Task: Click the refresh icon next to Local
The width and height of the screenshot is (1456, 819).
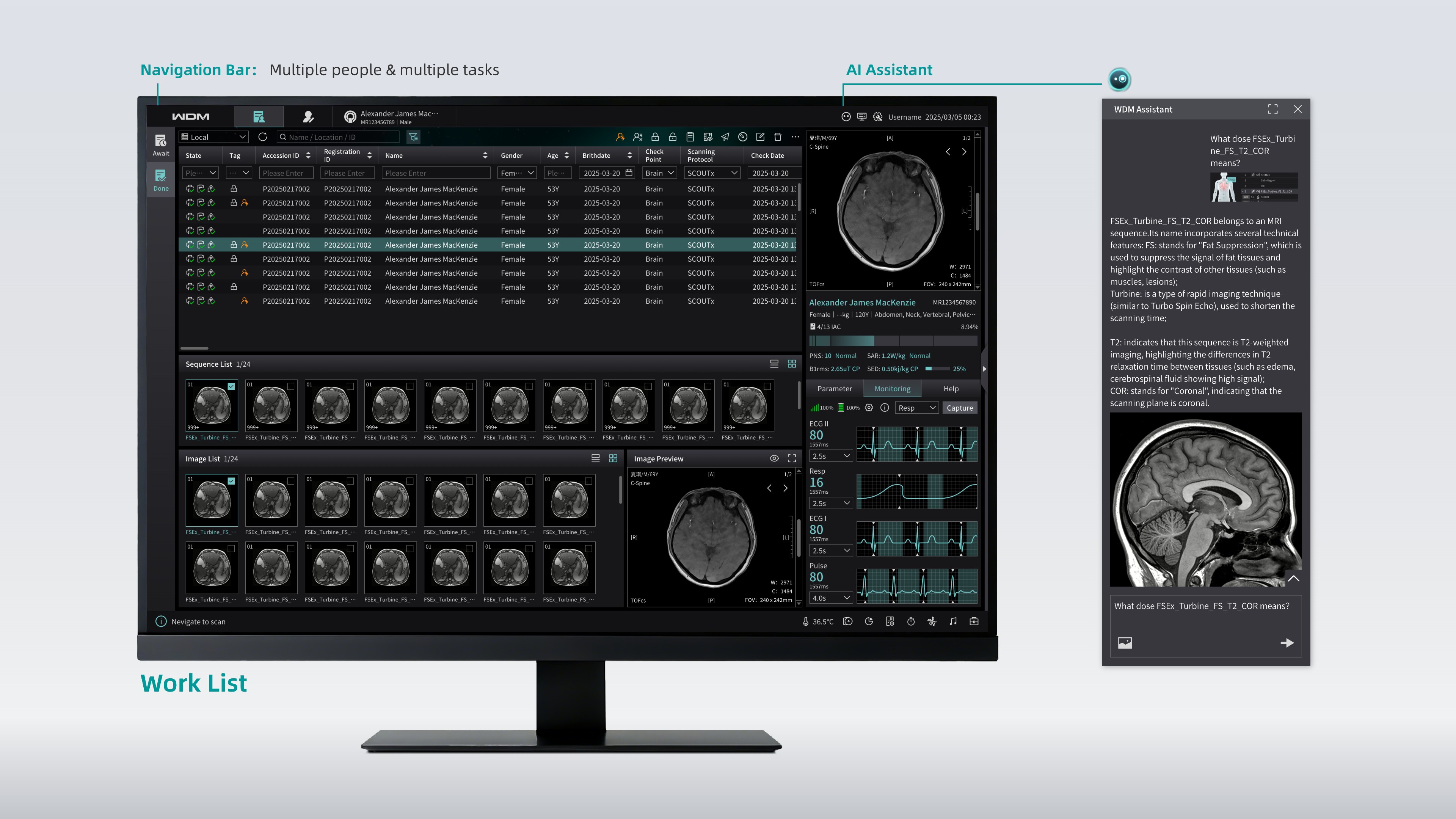Action: [263, 137]
